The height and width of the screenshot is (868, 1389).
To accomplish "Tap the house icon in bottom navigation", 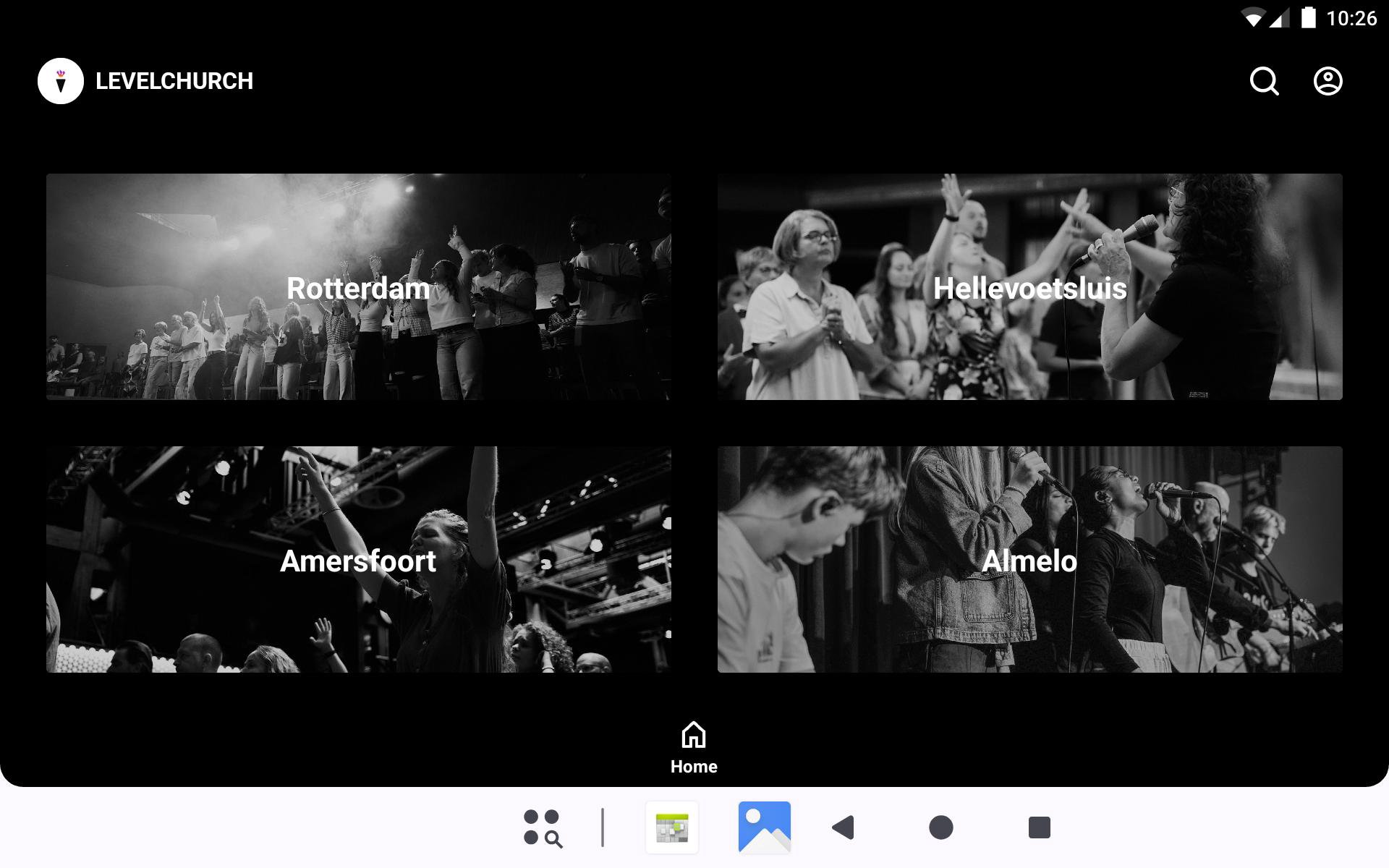I will pos(693,735).
